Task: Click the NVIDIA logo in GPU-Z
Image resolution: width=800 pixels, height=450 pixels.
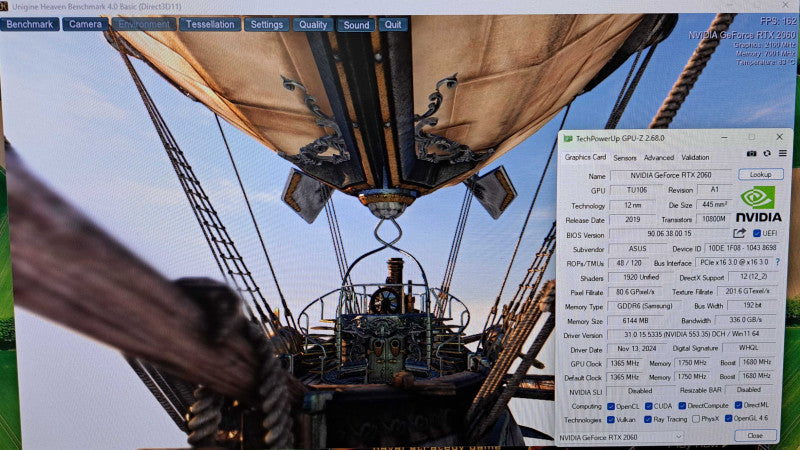Action: (x=758, y=204)
